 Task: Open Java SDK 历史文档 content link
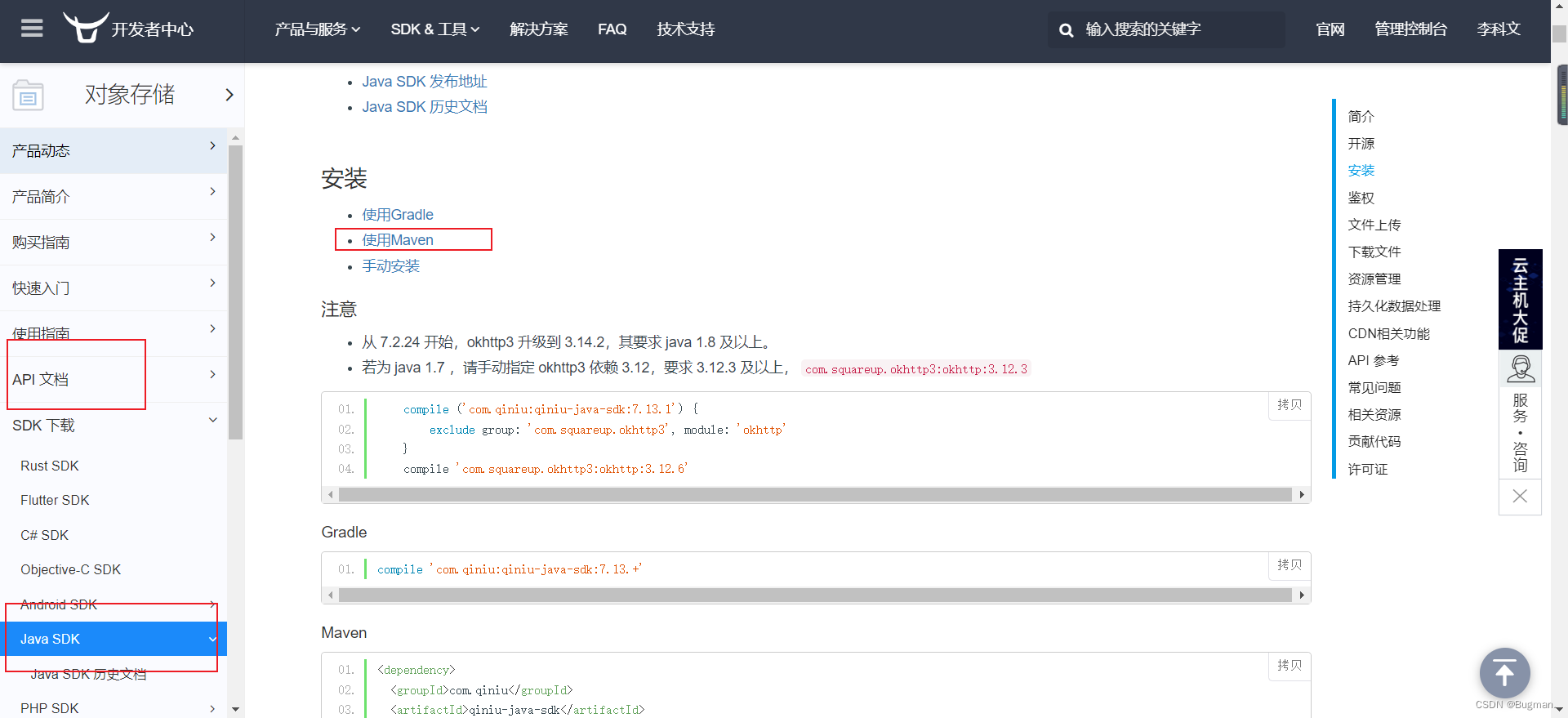[425, 107]
